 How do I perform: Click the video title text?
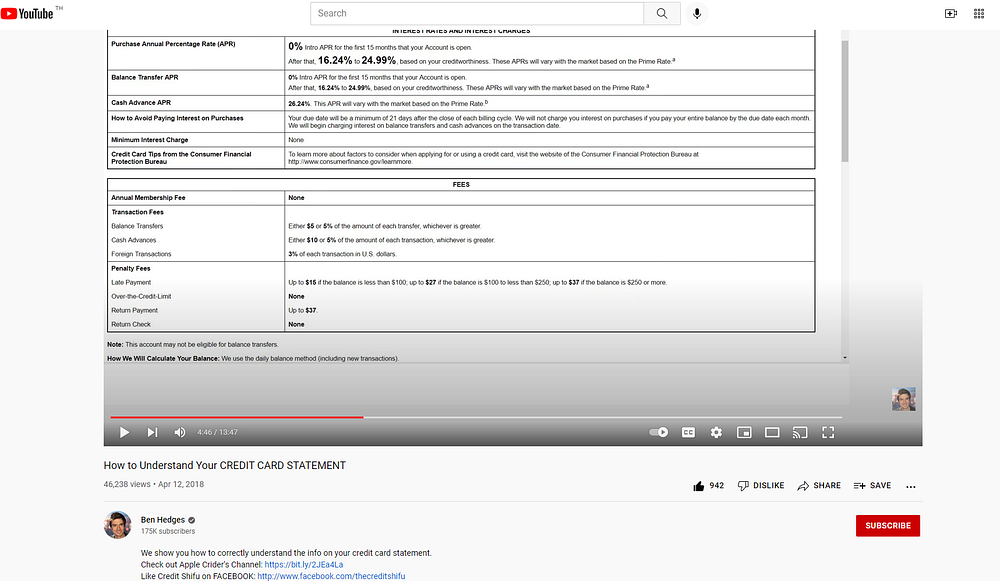224,466
